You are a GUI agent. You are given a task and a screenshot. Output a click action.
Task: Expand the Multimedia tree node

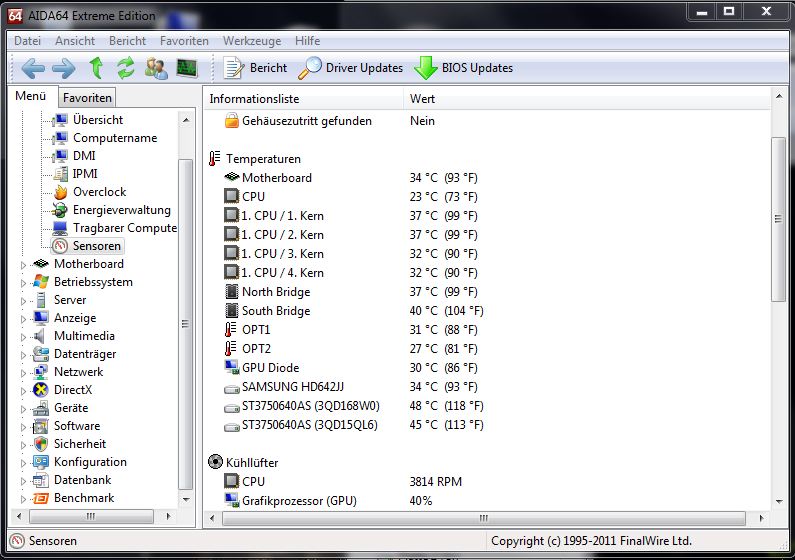point(23,337)
